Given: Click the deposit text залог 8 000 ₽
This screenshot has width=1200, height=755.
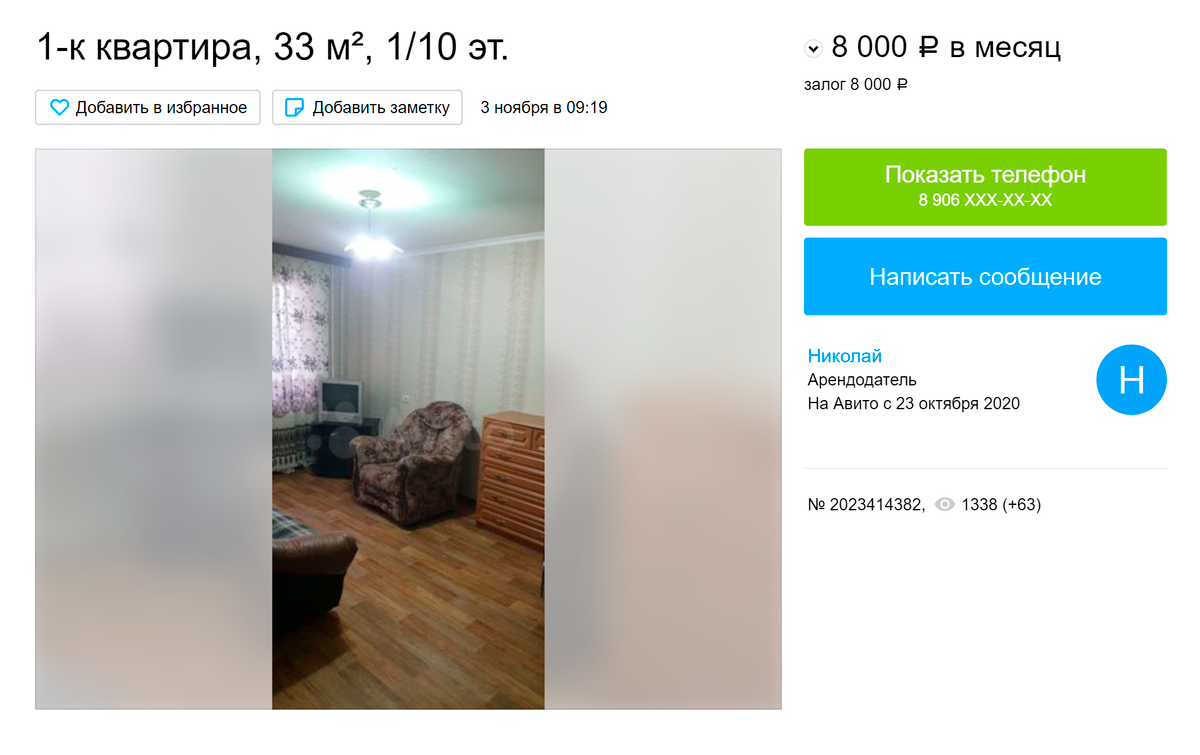Looking at the screenshot, I should [855, 85].
